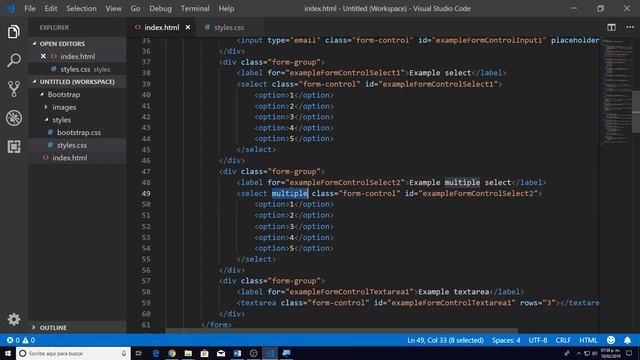Screen dimensions: 640x360
Task: Open the Extensions view in activity bar
Action: [x=13, y=147]
